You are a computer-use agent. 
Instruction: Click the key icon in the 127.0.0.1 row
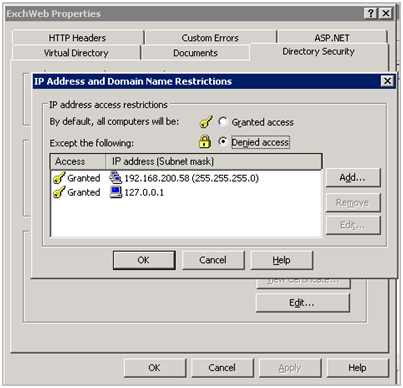[x=59, y=192]
